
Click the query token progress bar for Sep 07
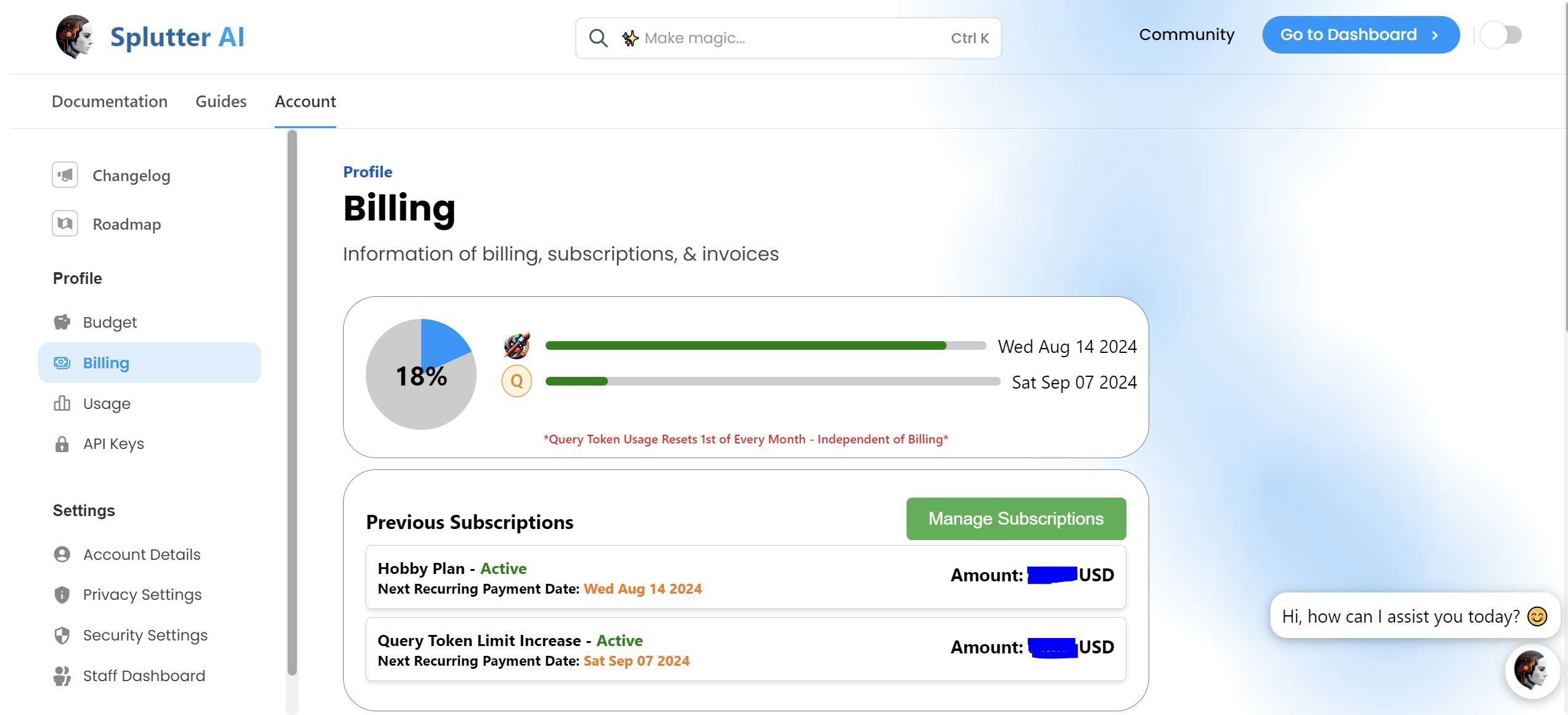(773, 381)
